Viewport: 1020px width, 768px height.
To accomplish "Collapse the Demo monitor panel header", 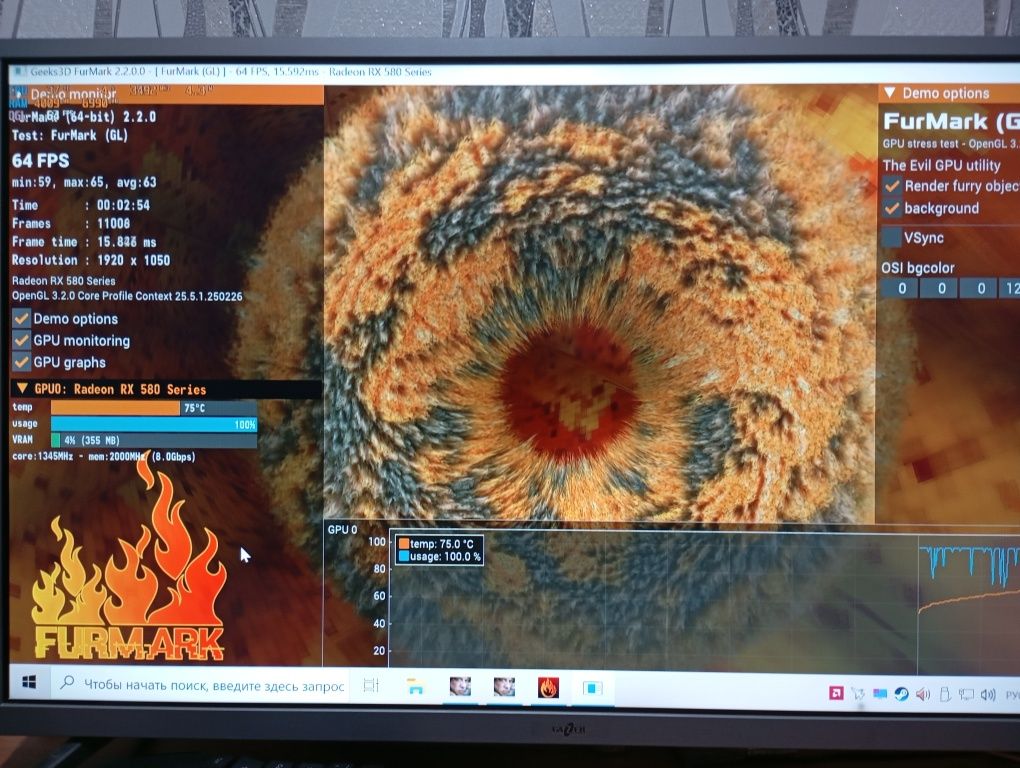I will pos(167,94).
